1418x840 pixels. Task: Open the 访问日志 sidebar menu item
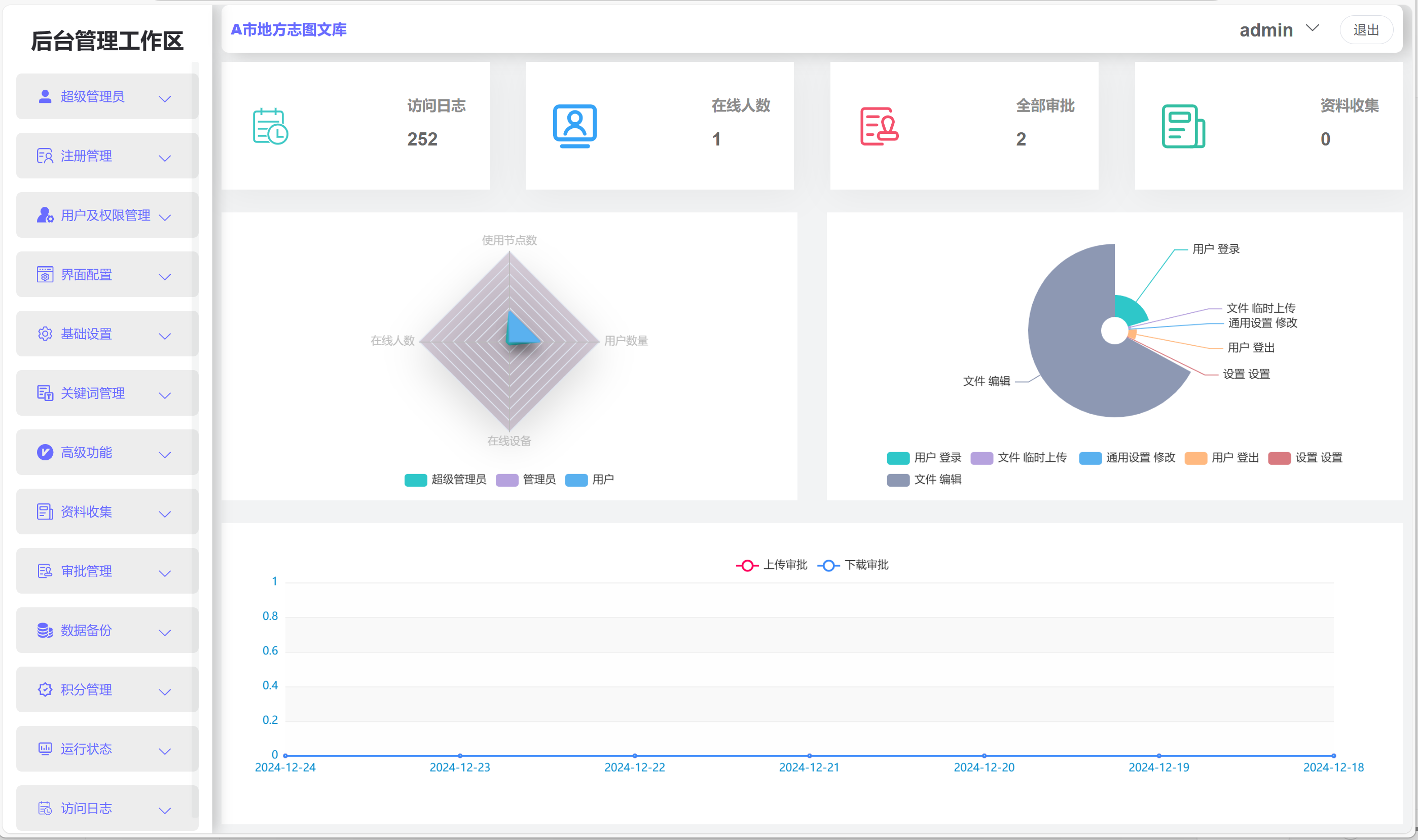(107, 808)
